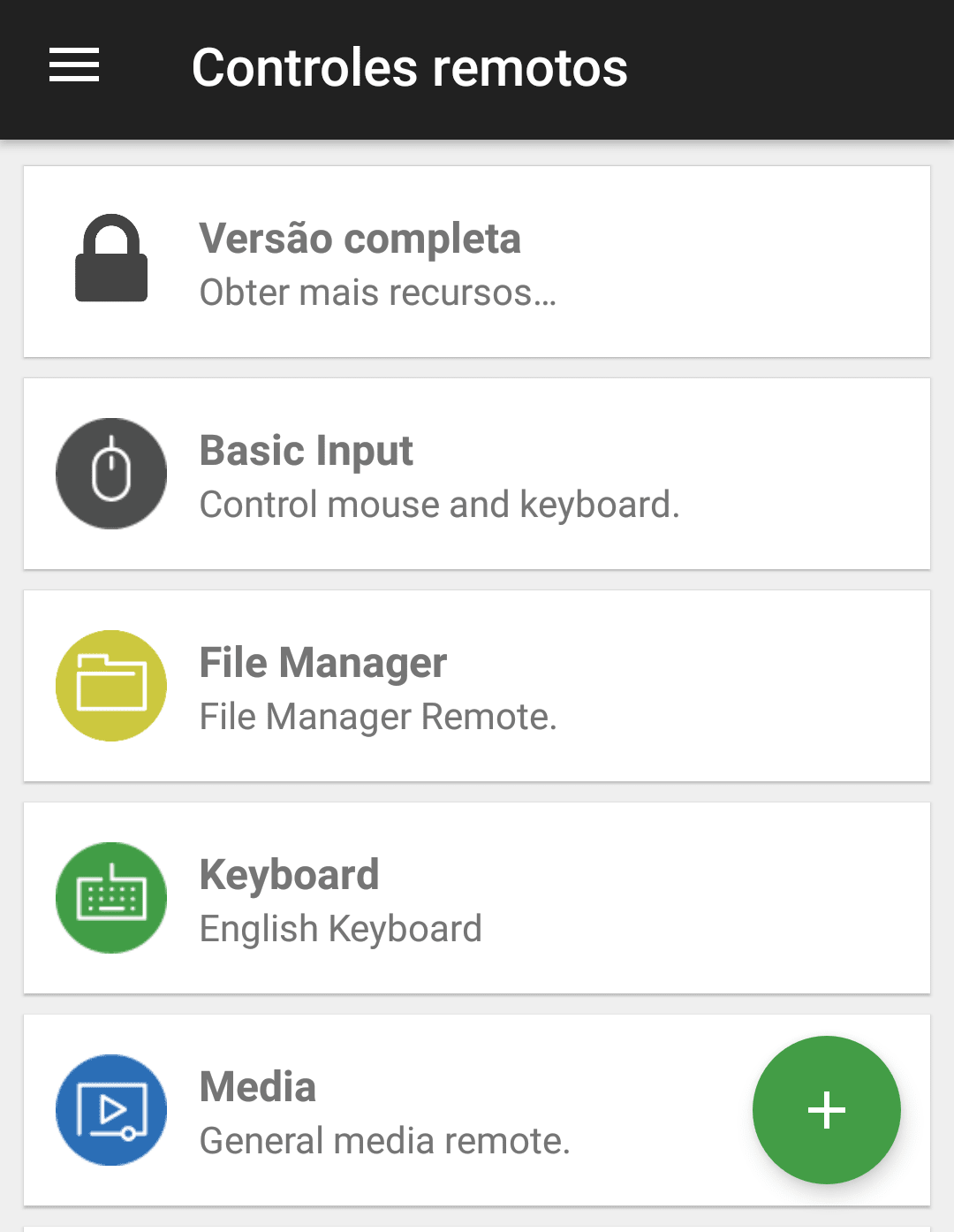Select the blue Media remote icon

111,1110
